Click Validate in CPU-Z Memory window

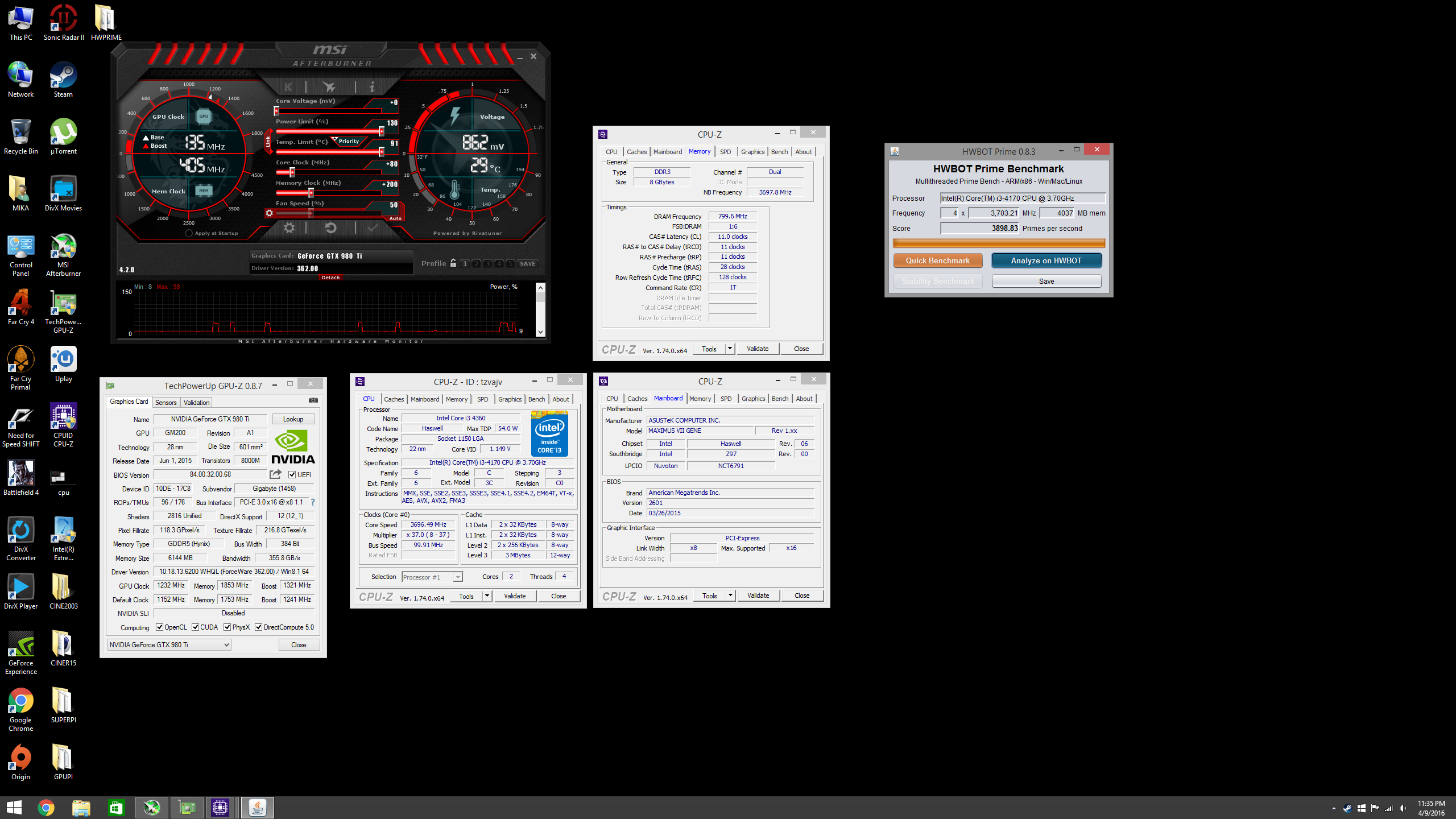point(757,349)
